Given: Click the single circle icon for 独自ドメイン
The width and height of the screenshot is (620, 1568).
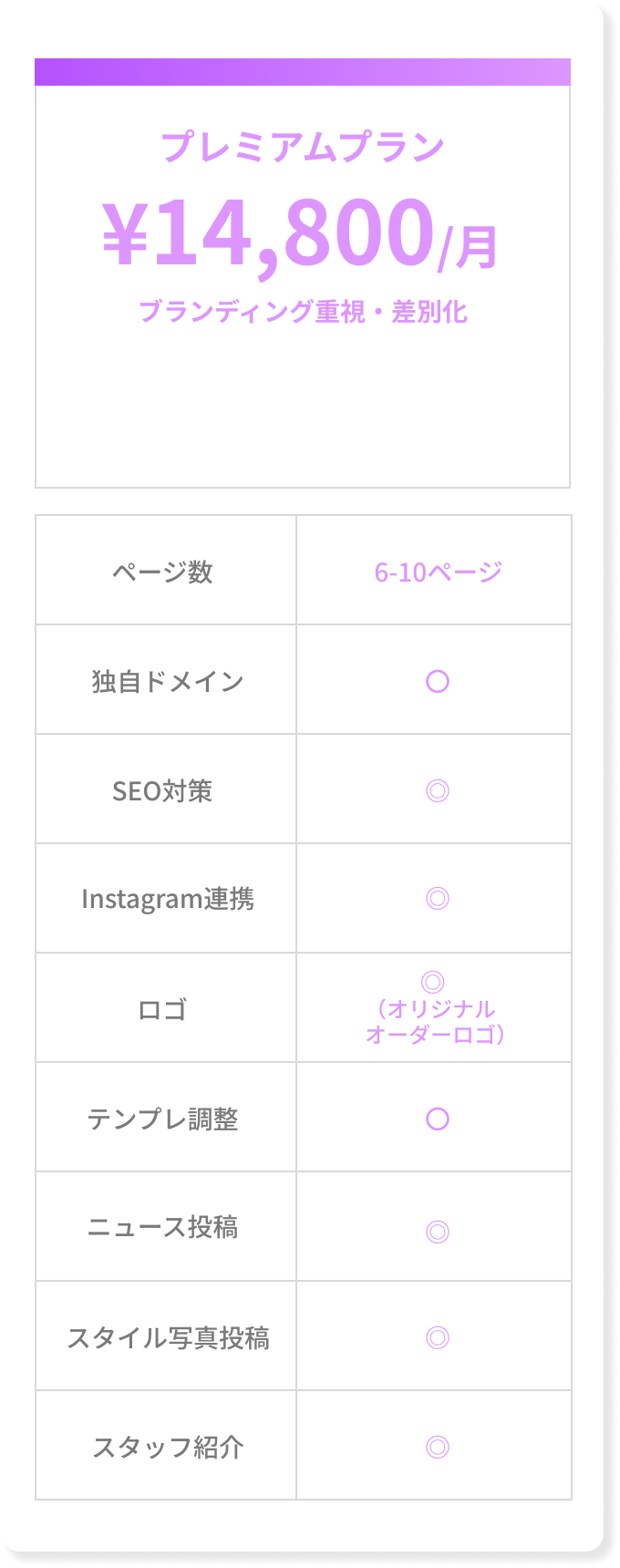Looking at the screenshot, I should pyautogui.click(x=438, y=681).
